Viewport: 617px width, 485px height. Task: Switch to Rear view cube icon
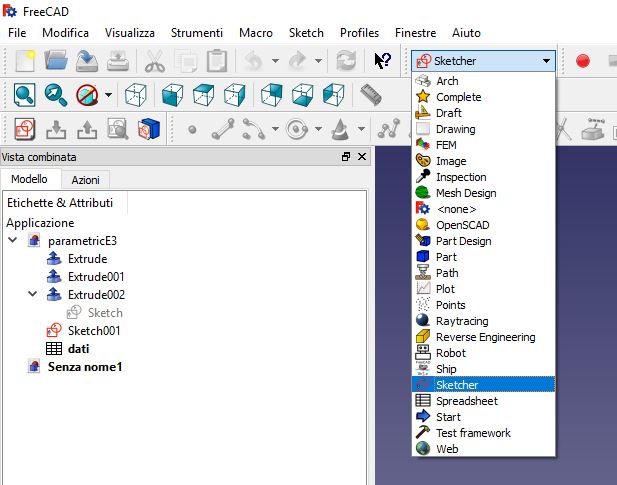click(x=272, y=95)
